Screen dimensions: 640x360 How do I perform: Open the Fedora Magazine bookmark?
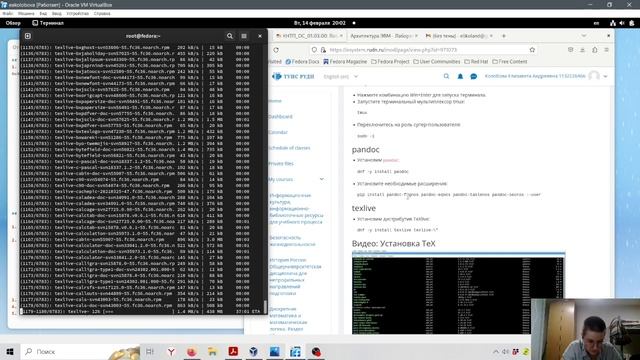[345, 62]
